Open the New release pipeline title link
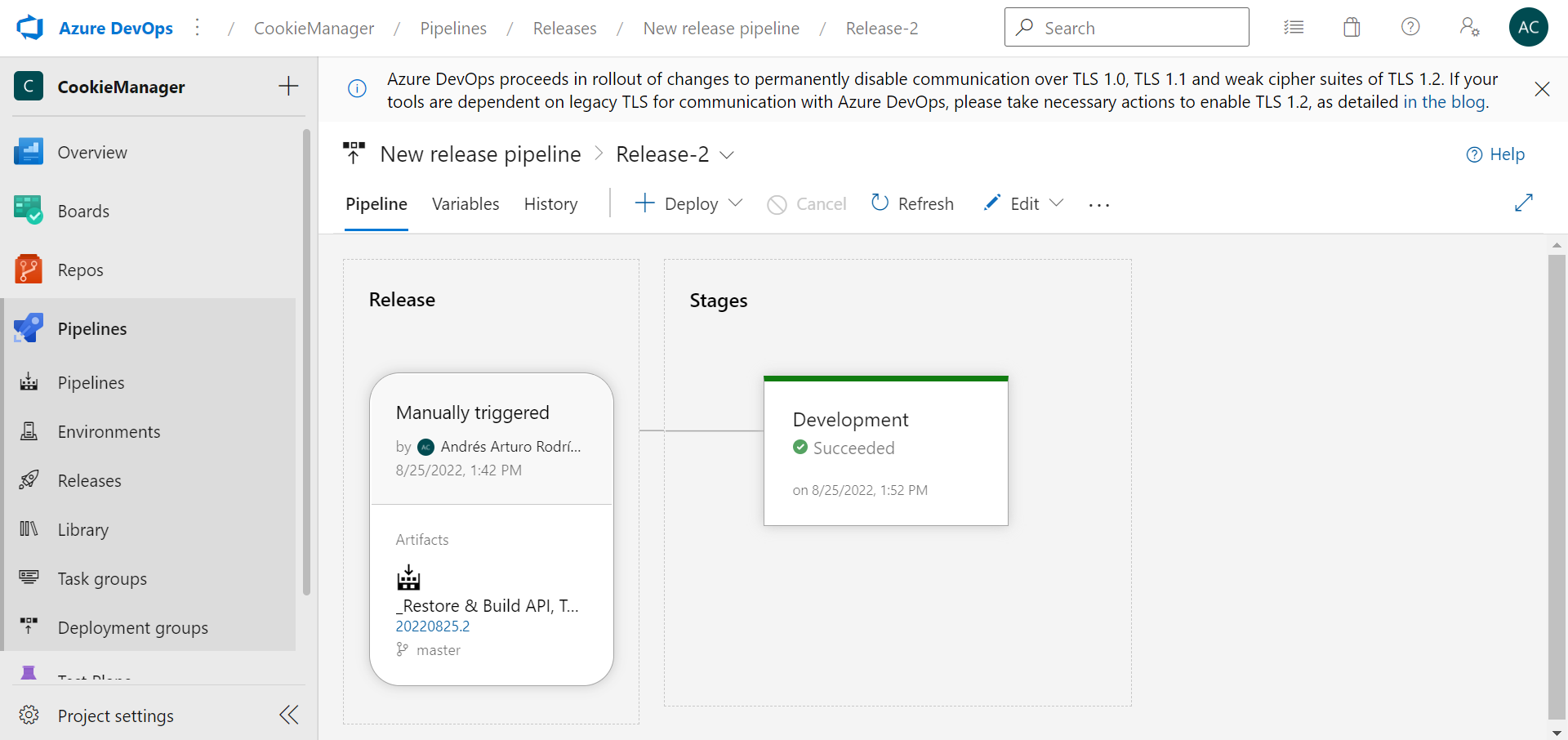 click(x=480, y=154)
